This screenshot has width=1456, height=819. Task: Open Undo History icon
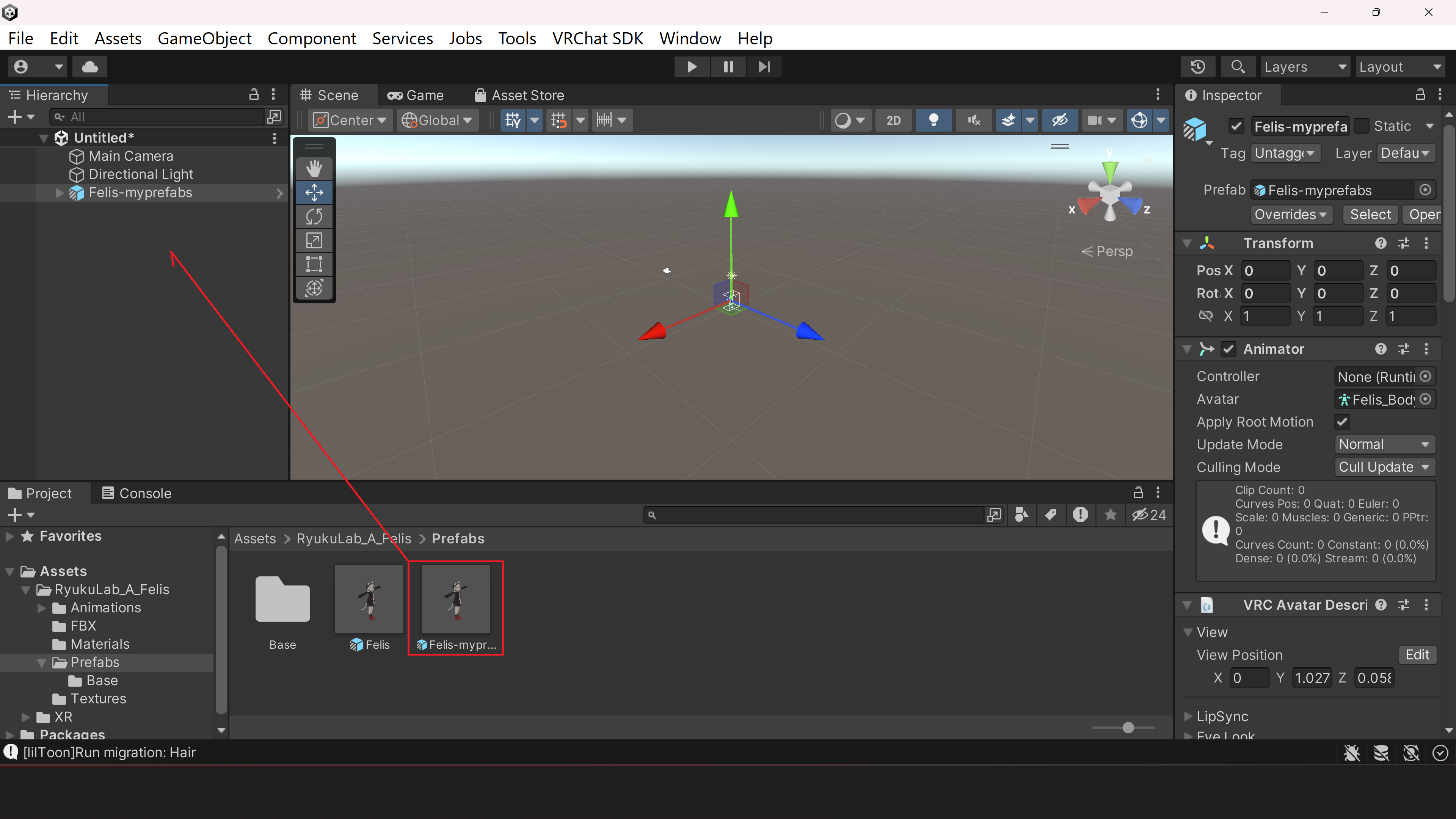click(1198, 67)
